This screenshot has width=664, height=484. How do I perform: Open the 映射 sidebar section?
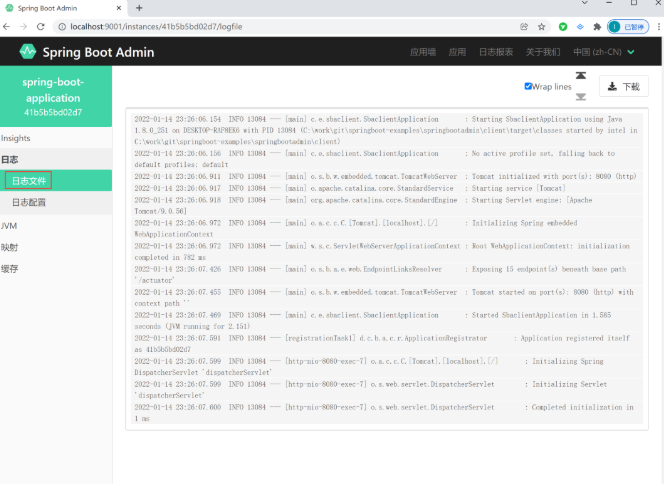click(56, 247)
